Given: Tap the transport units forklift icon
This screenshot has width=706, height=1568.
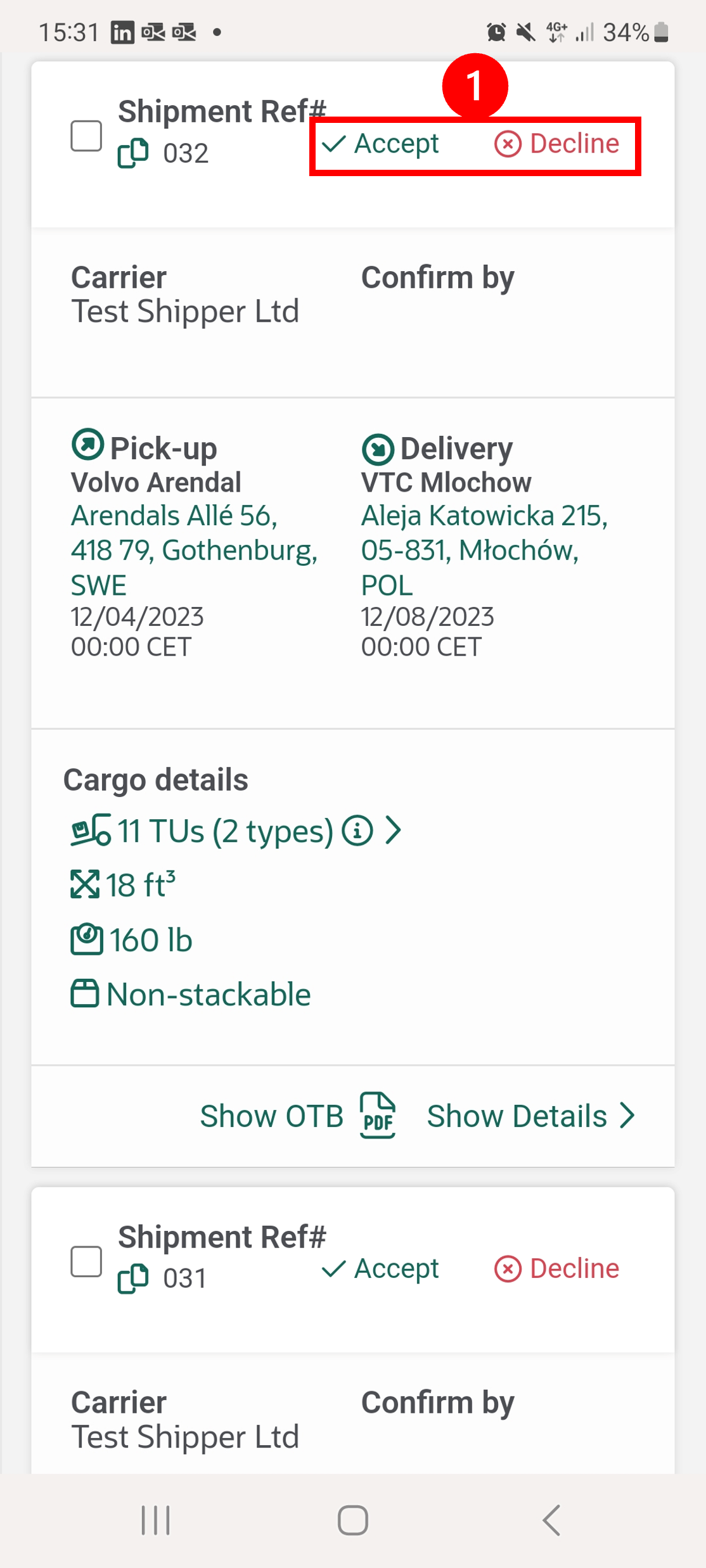Looking at the screenshot, I should pos(91,830).
